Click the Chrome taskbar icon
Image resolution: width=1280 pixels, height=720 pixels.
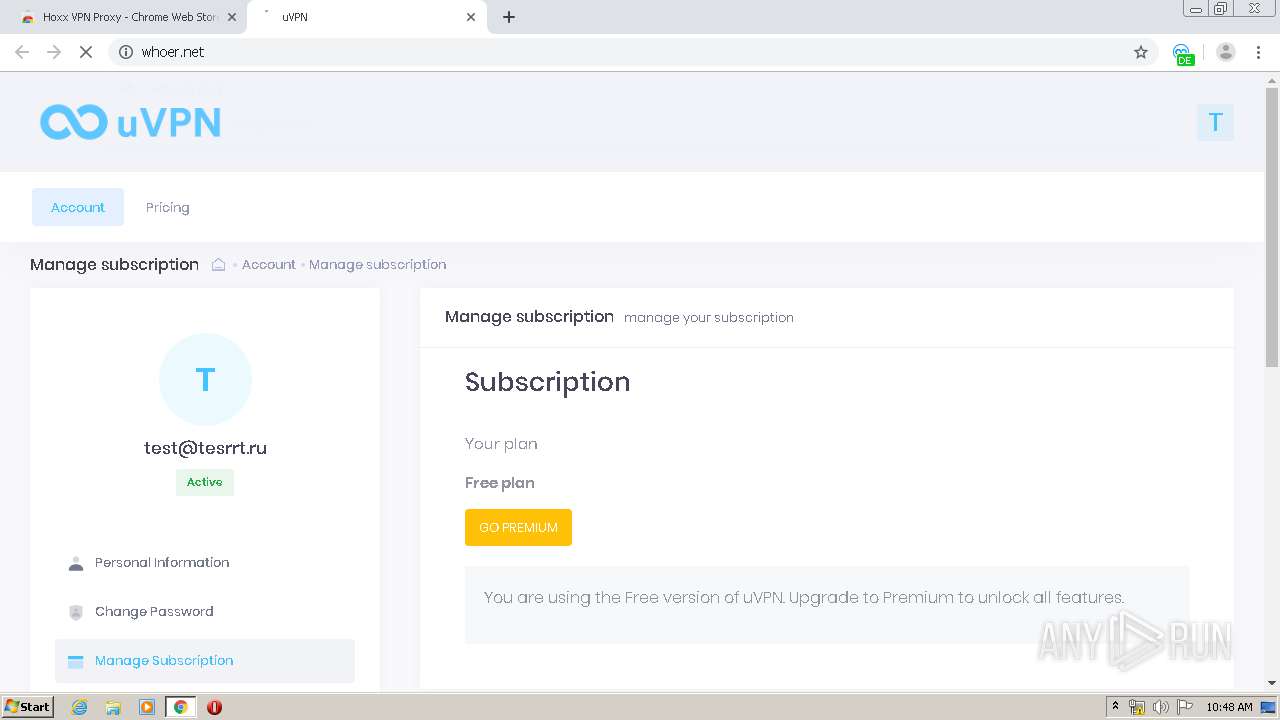(x=180, y=707)
